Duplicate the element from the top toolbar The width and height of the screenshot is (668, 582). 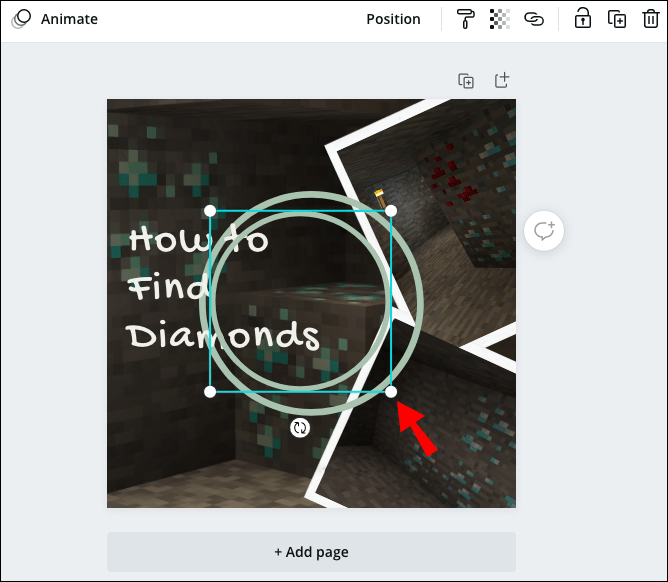[616, 19]
